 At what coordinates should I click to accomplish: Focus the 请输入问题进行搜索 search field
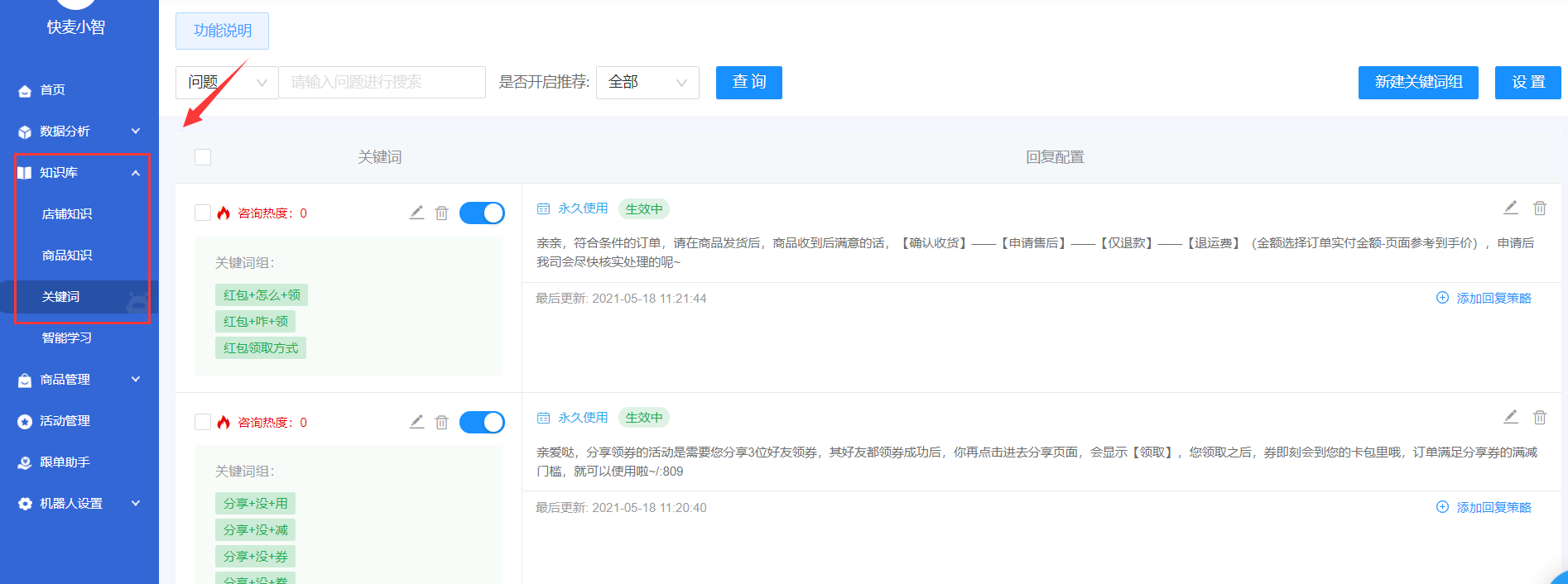[382, 83]
